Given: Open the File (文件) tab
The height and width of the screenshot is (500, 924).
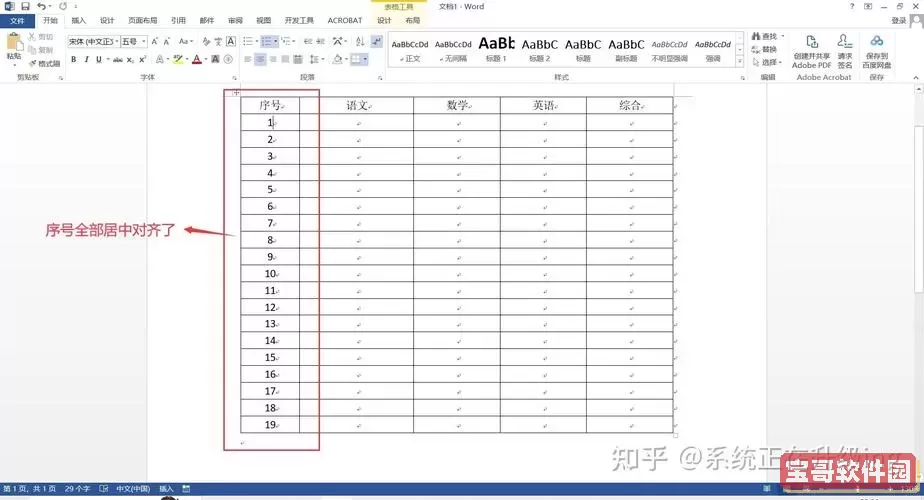Looking at the screenshot, I should 17,21.
